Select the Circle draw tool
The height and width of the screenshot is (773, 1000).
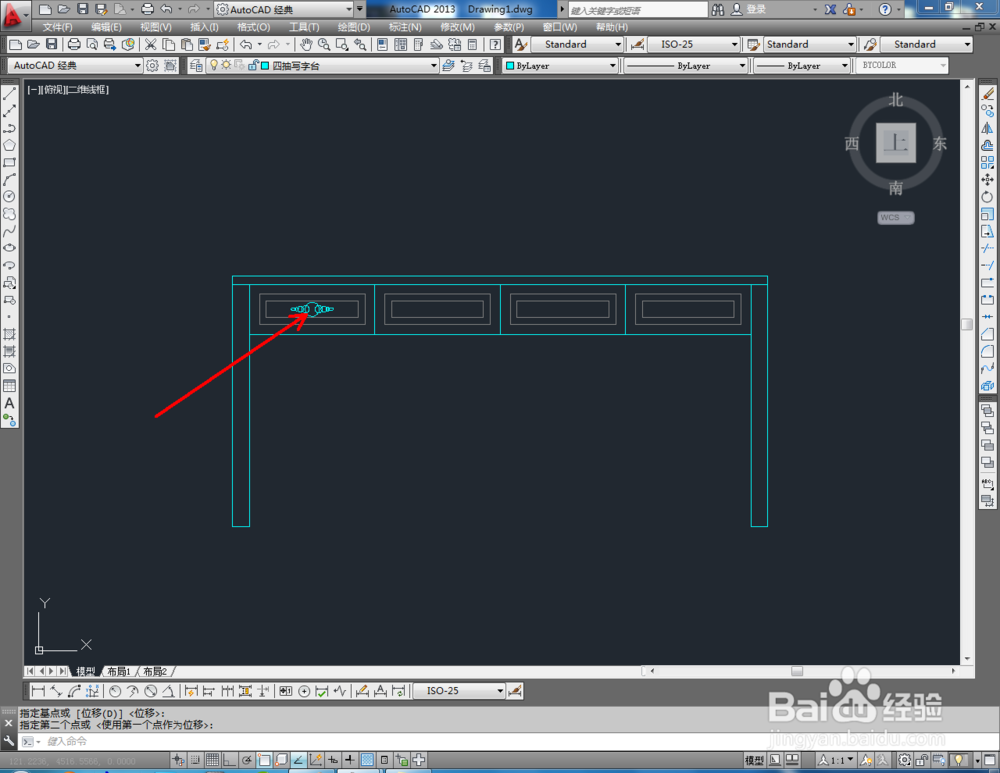(10, 197)
